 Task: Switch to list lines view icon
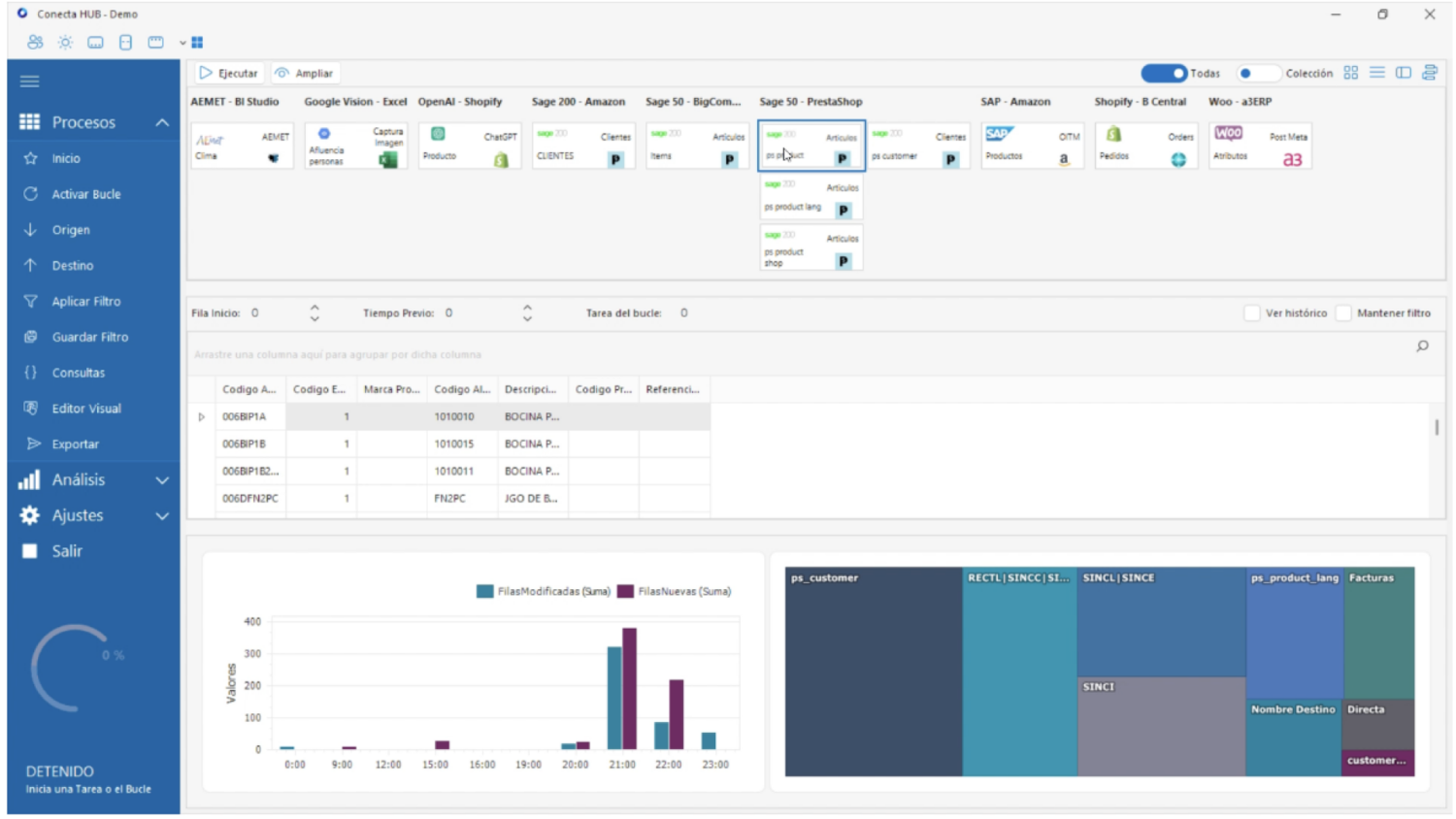(x=1376, y=73)
